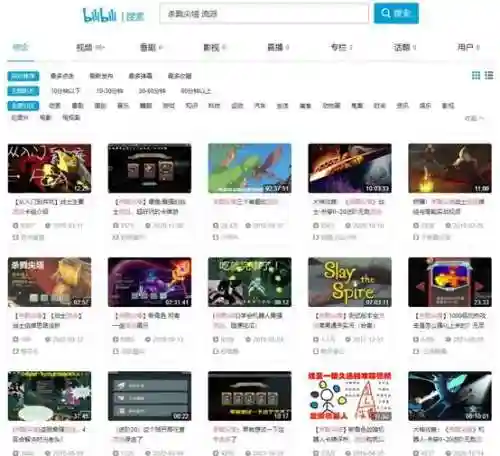Open the 专栏 results tab
Viewport: 500px width, 456px height.
tap(341, 48)
